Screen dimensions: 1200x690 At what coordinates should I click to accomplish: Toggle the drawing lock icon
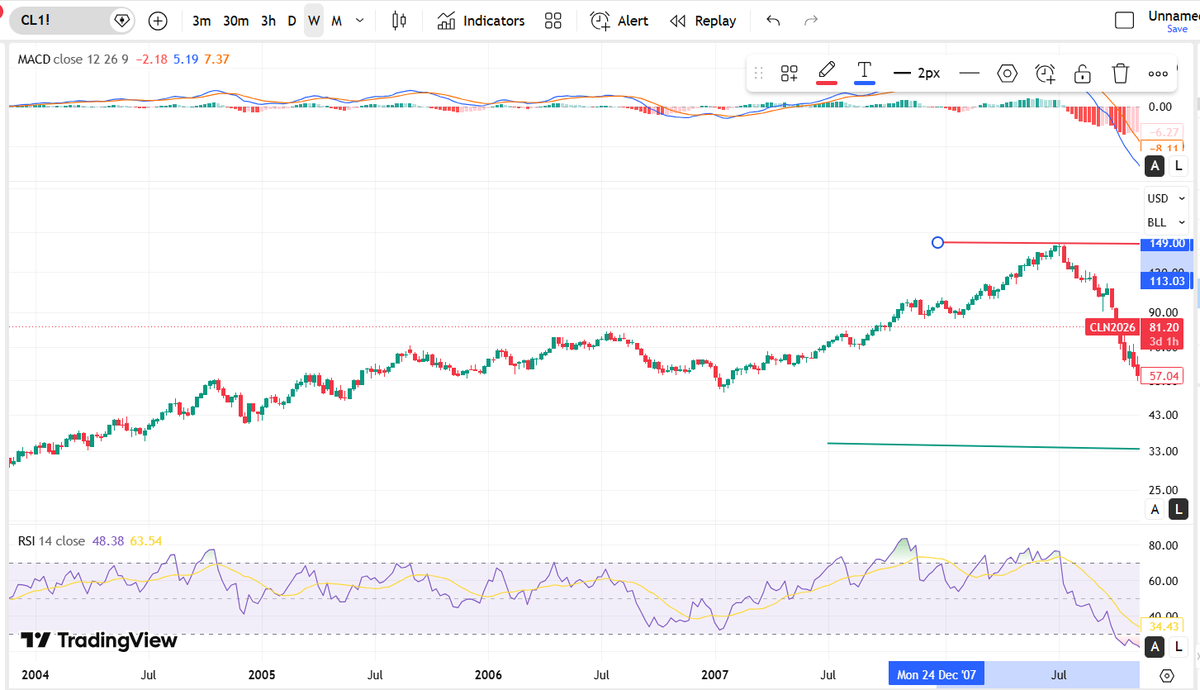[x=1082, y=73]
